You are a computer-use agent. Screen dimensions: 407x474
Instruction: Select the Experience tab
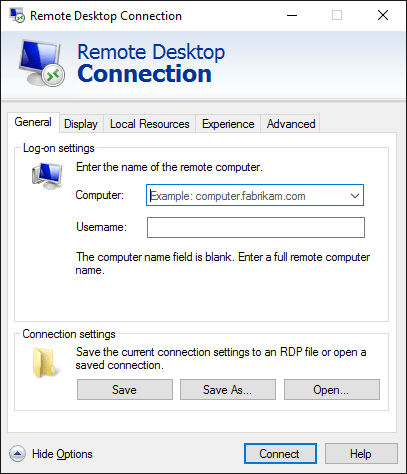(228, 124)
